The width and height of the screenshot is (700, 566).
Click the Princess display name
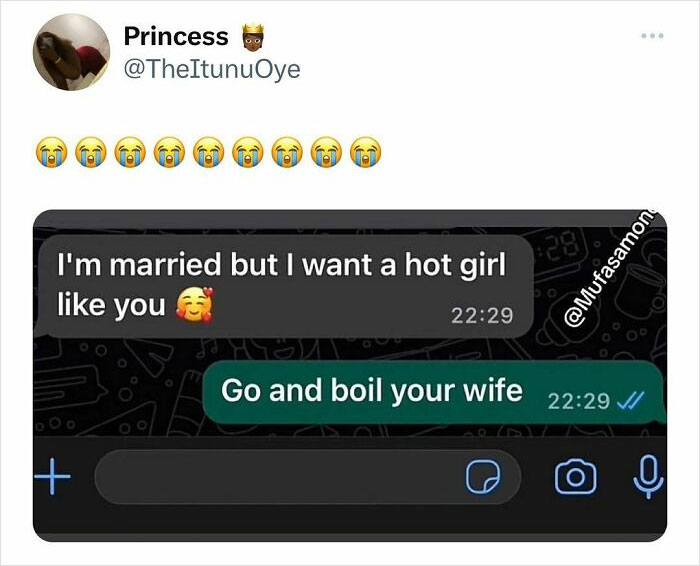pyautogui.click(x=176, y=36)
